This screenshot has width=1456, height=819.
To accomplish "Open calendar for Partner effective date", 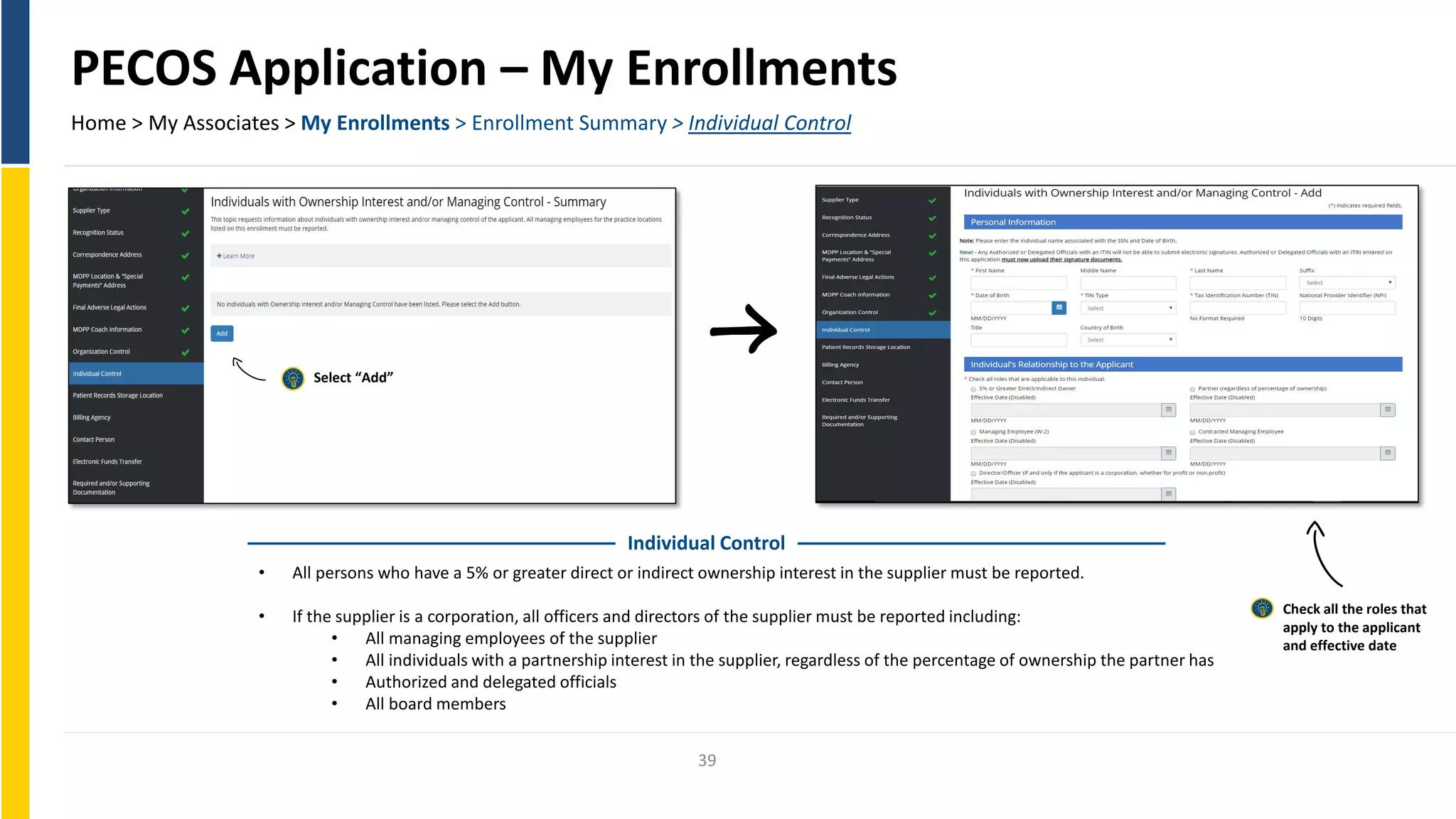I will 1388,409.
